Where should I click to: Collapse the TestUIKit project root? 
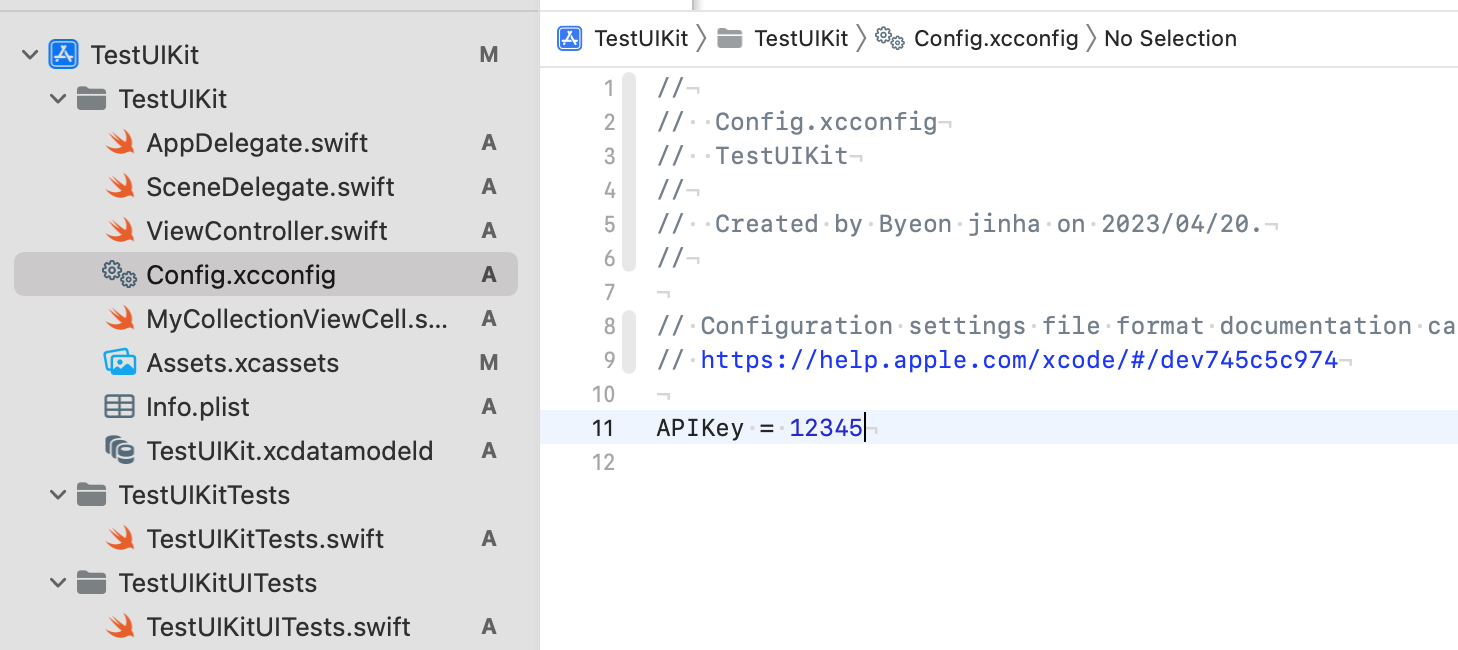[x=29, y=55]
